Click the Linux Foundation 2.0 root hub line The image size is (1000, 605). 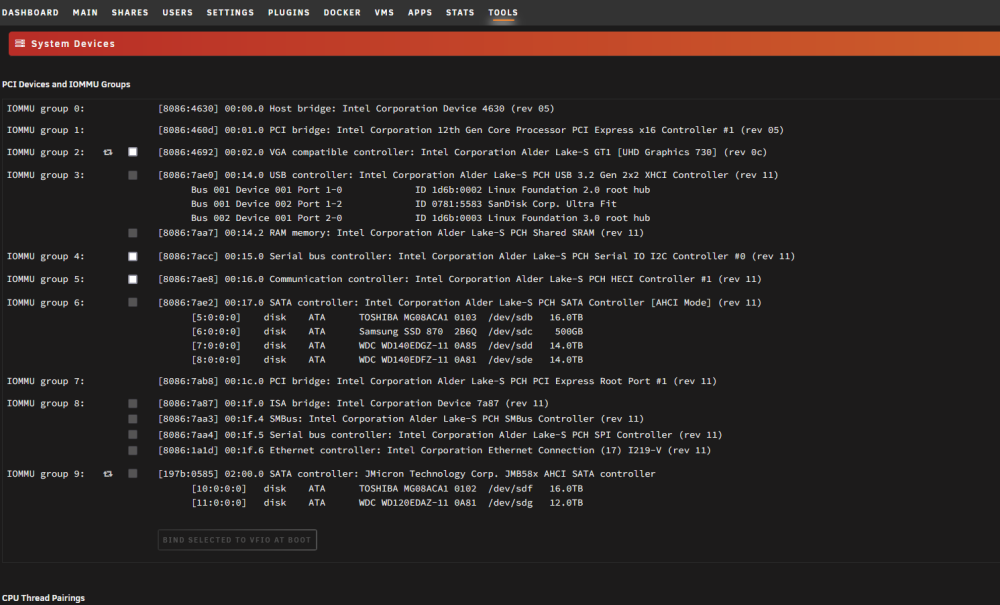click(420, 189)
